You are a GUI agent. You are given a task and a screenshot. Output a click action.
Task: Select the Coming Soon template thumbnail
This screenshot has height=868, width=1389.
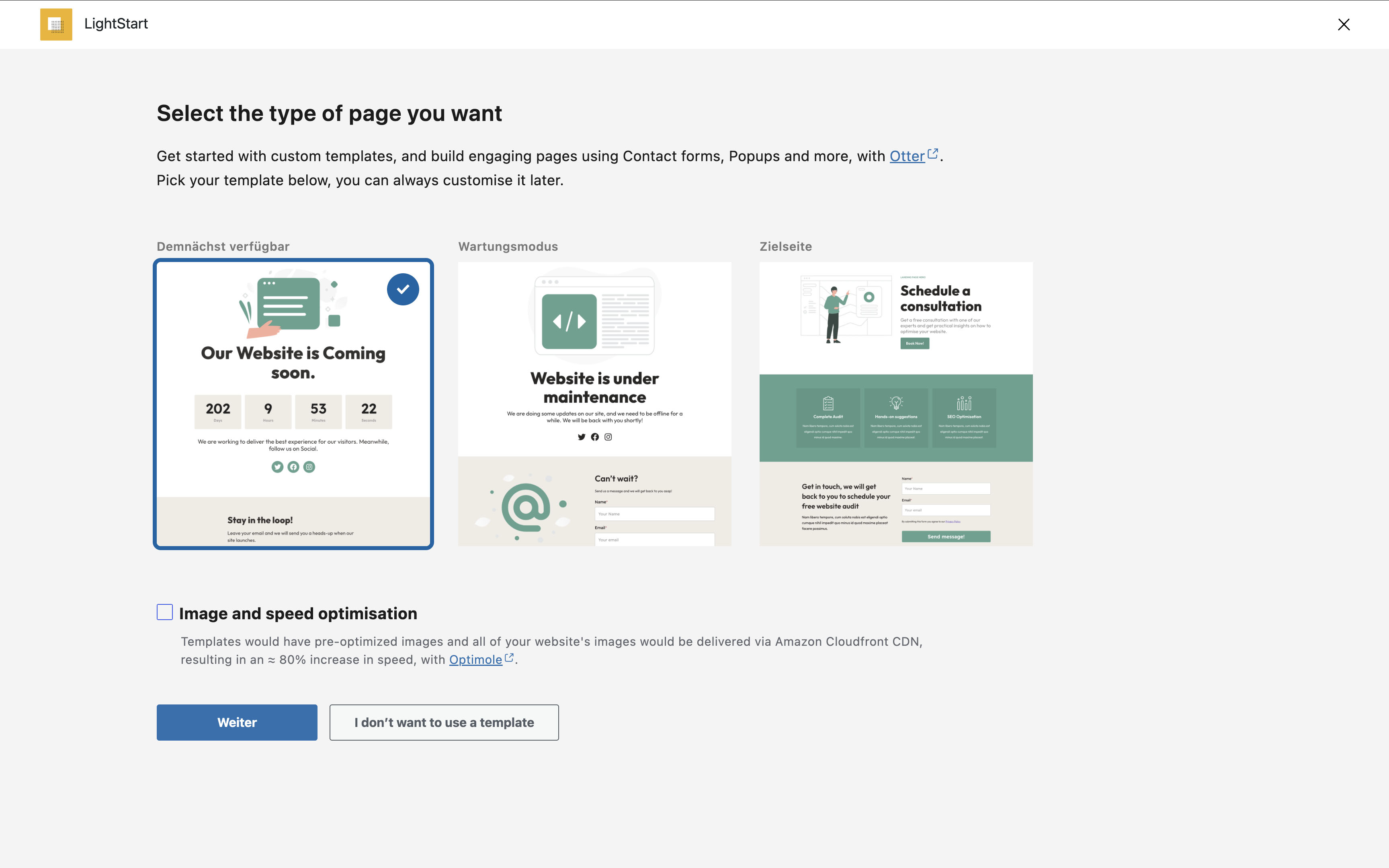tap(293, 403)
